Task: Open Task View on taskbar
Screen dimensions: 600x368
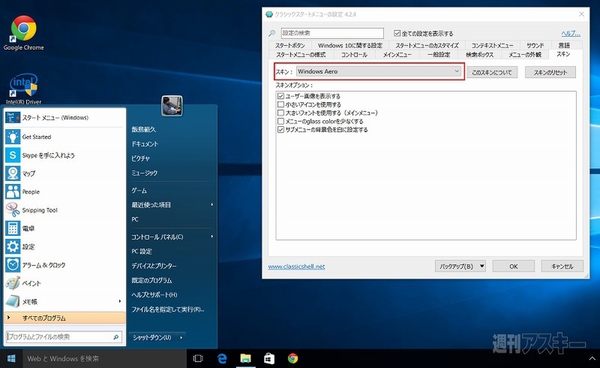Action: click(198, 358)
